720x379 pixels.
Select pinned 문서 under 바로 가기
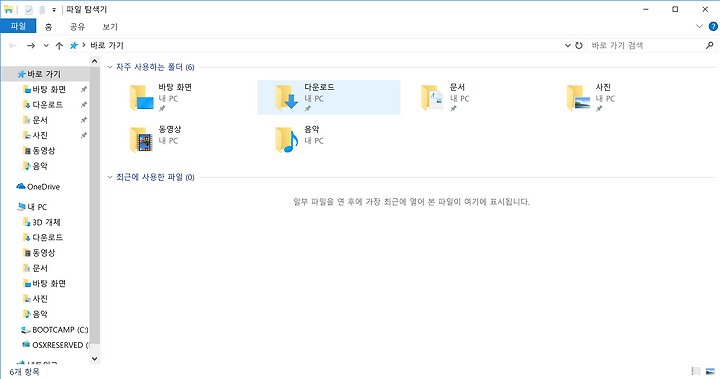(35, 120)
